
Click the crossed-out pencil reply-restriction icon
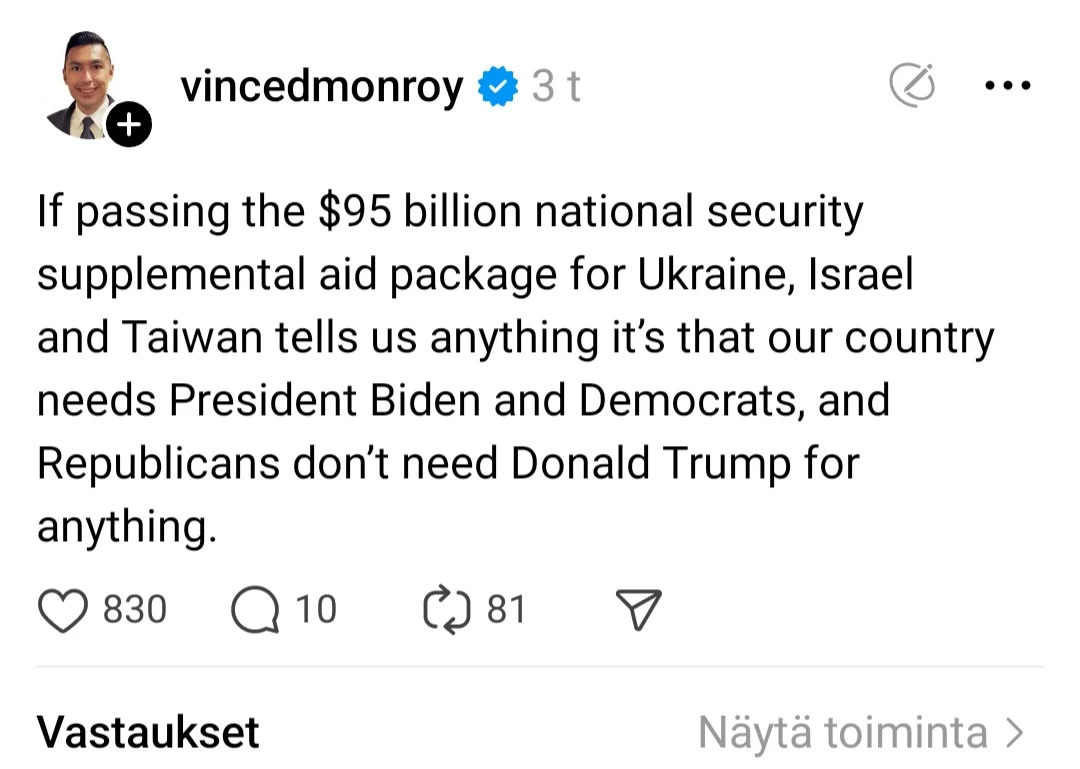click(x=912, y=85)
